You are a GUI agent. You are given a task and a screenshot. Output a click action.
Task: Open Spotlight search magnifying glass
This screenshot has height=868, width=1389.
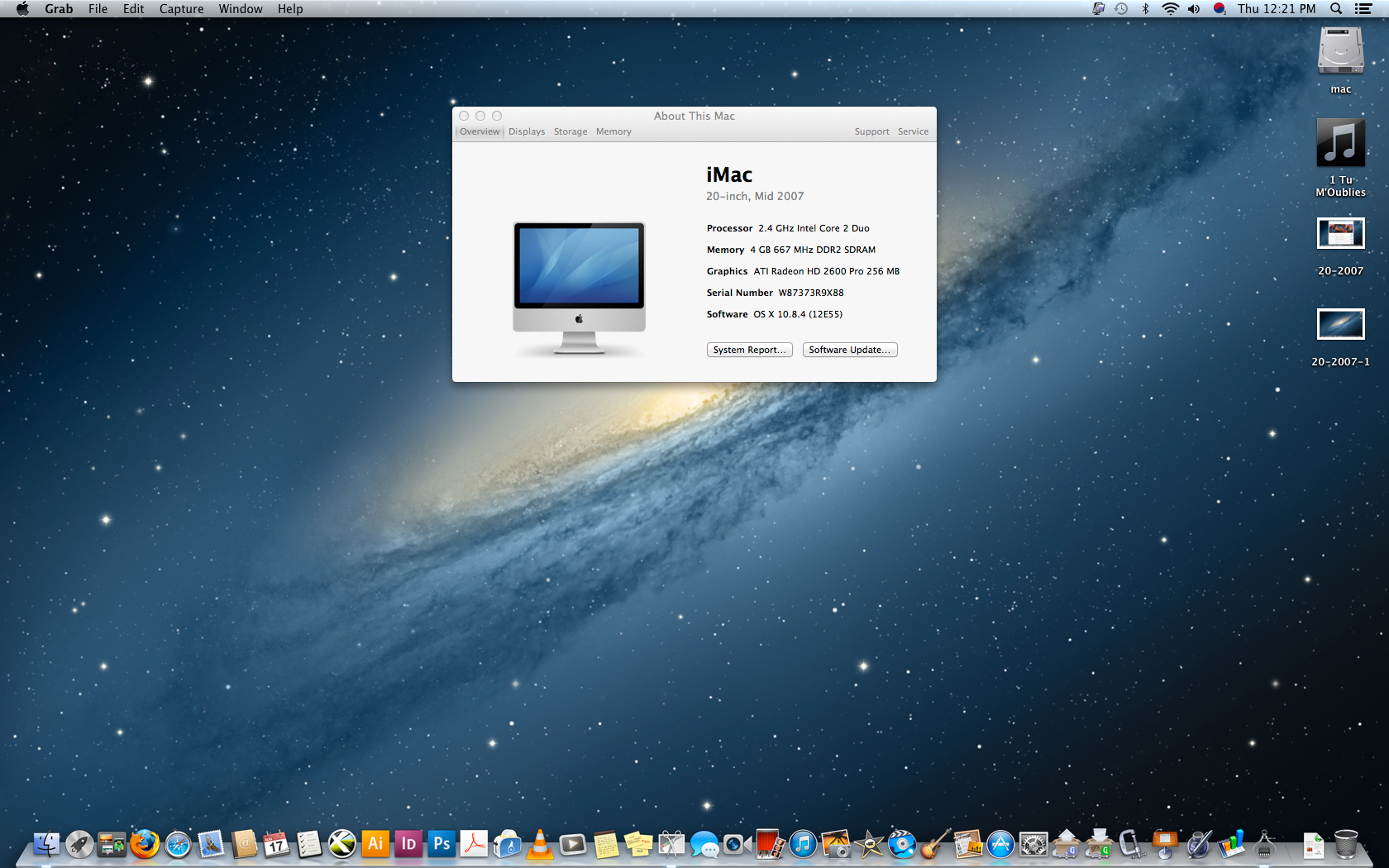click(x=1336, y=9)
